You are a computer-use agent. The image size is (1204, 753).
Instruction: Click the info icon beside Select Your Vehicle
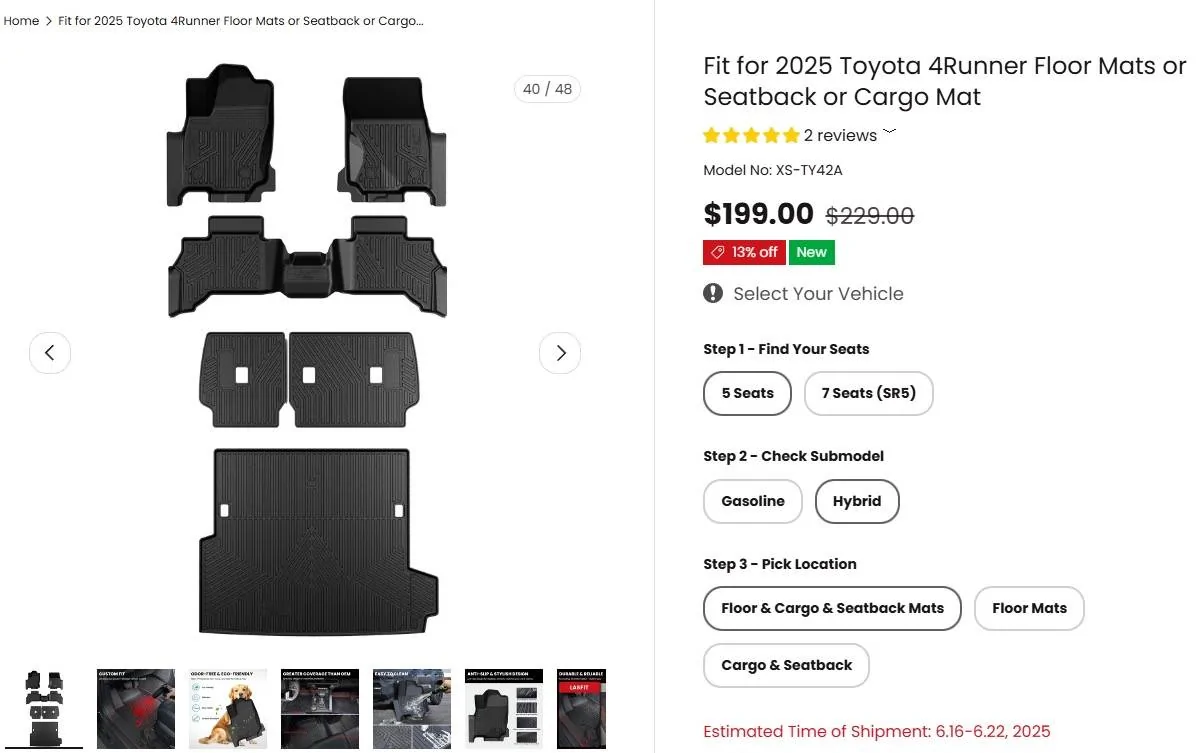coord(712,293)
